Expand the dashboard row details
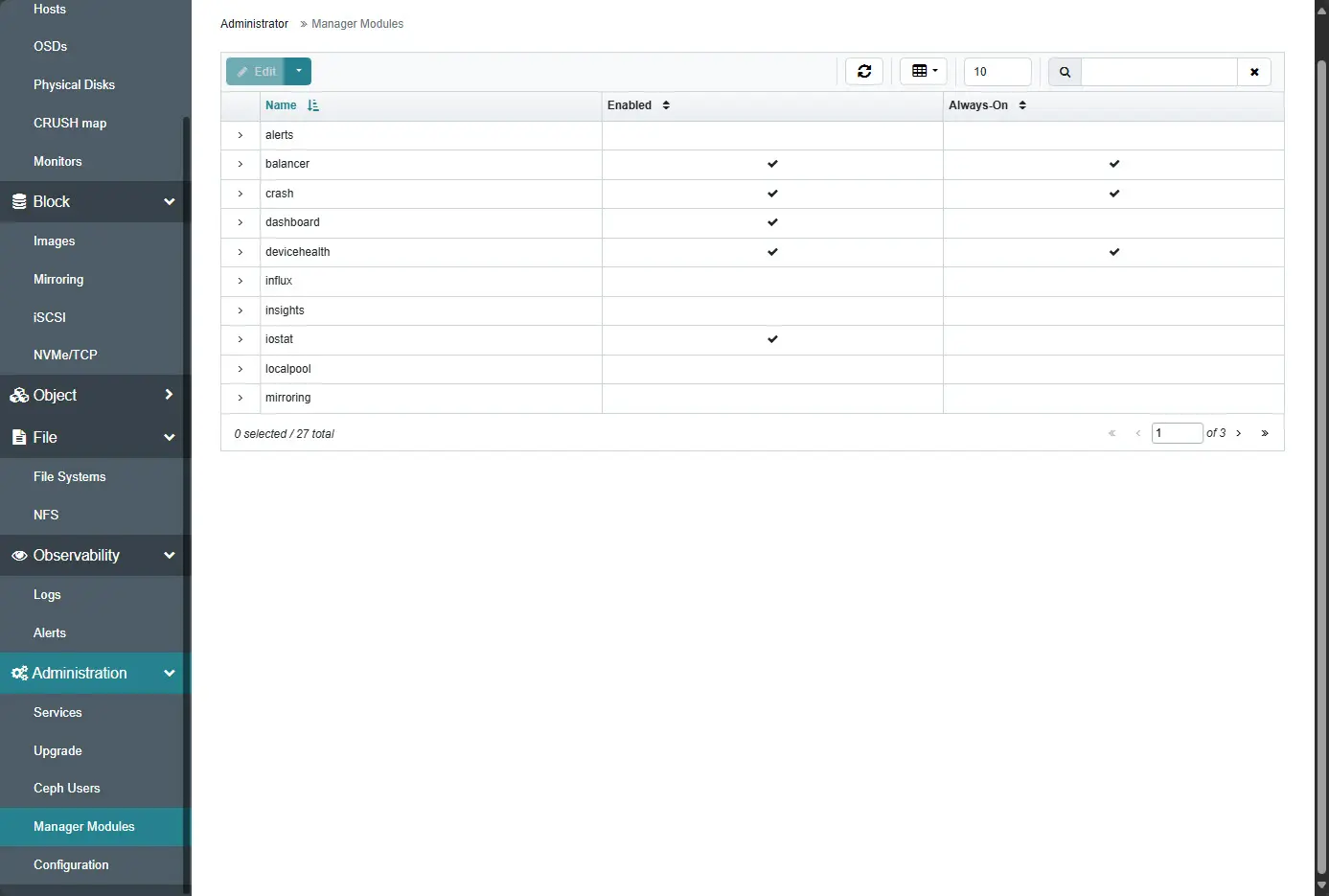 (x=241, y=222)
